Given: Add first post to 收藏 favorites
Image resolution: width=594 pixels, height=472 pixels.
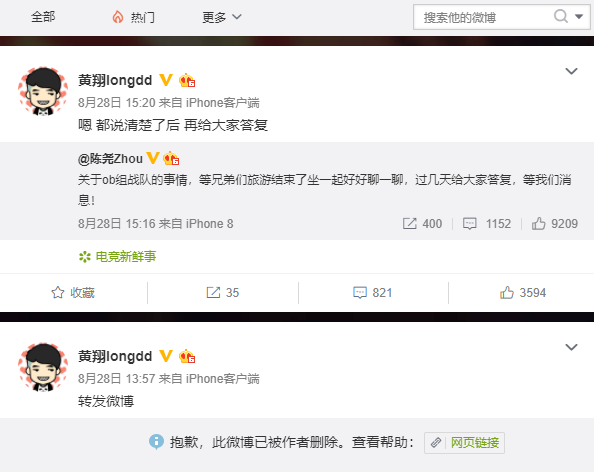Looking at the screenshot, I should pyautogui.click(x=73, y=292).
